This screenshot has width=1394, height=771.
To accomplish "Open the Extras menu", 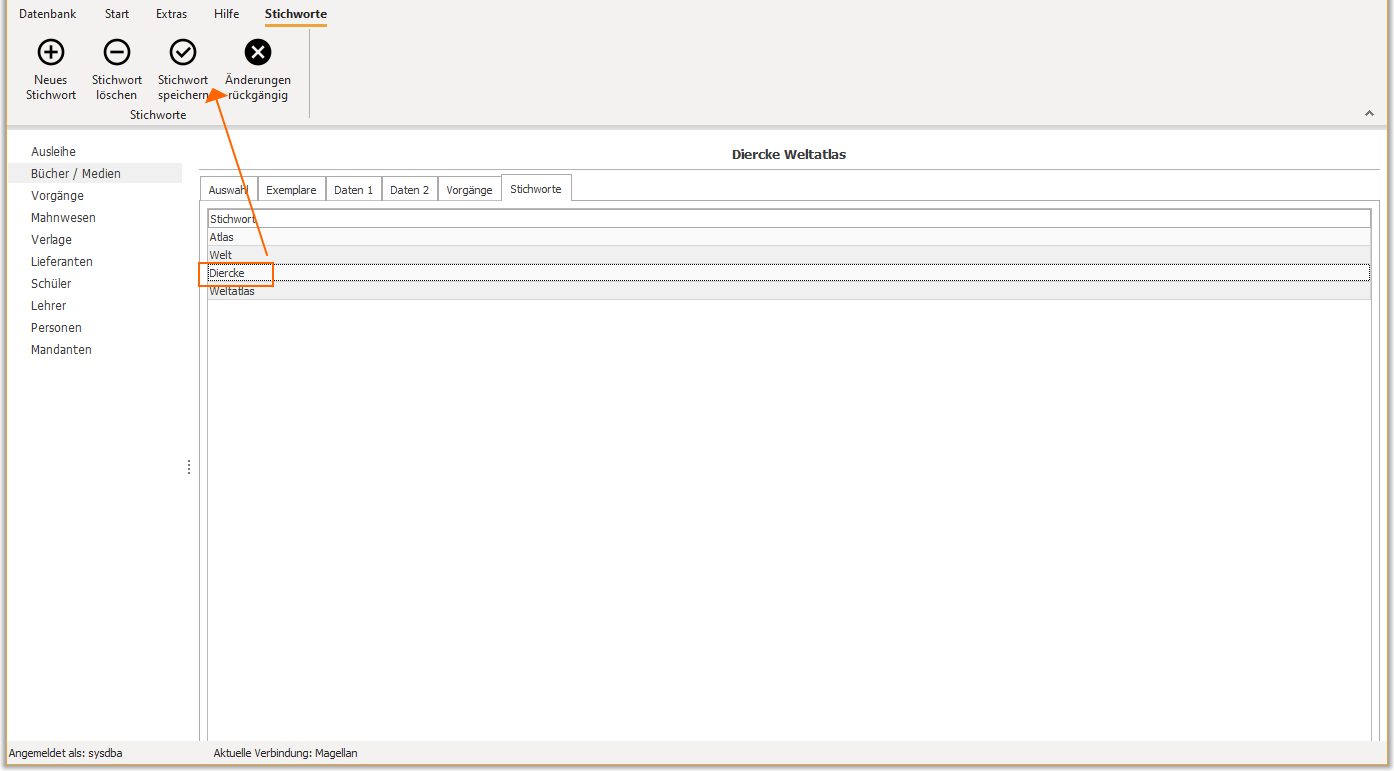I will 171,14.
